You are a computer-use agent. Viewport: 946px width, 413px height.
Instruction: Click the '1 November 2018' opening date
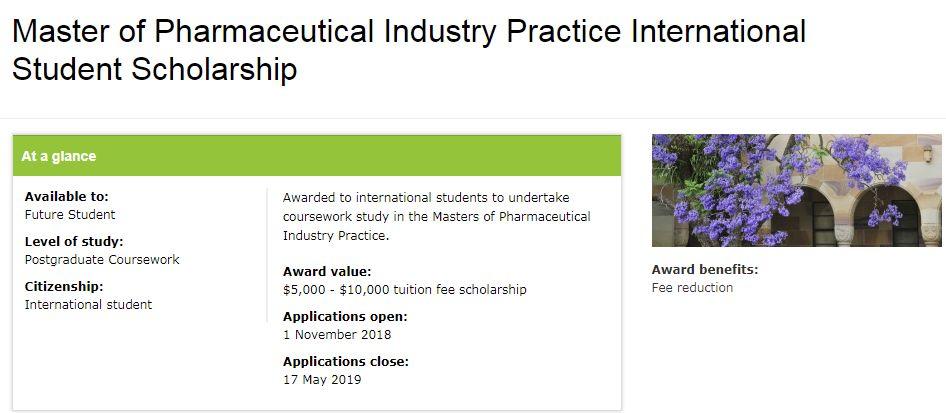tap(337, 334)
